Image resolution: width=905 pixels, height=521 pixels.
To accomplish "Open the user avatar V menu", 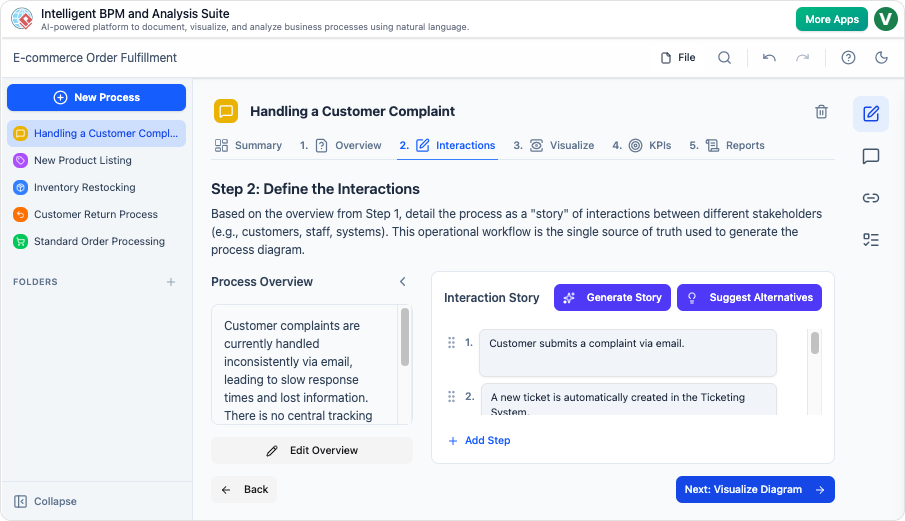I will (x=885, y=19).
